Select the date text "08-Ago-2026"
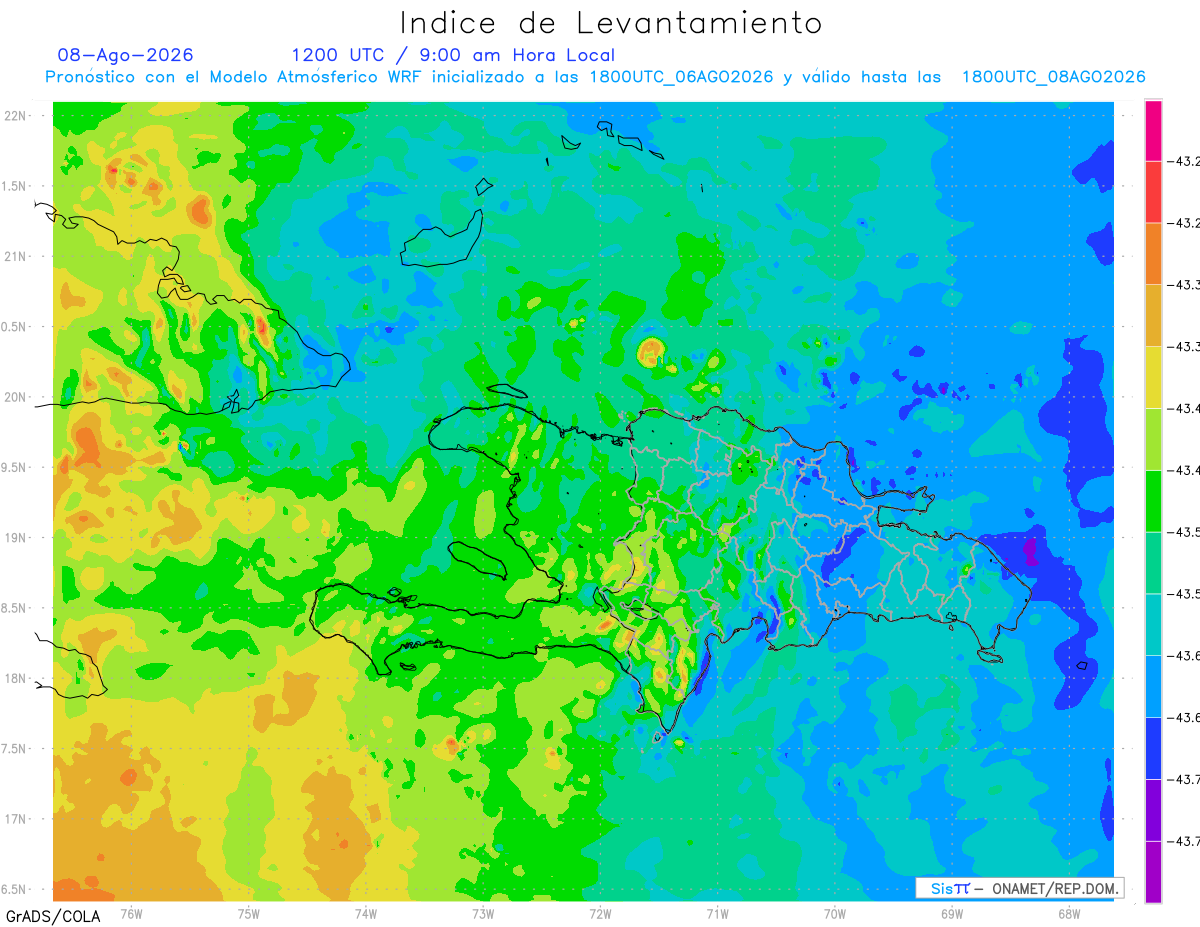The width and height of the screenshot is (1200, 927). tap(126, 55)
